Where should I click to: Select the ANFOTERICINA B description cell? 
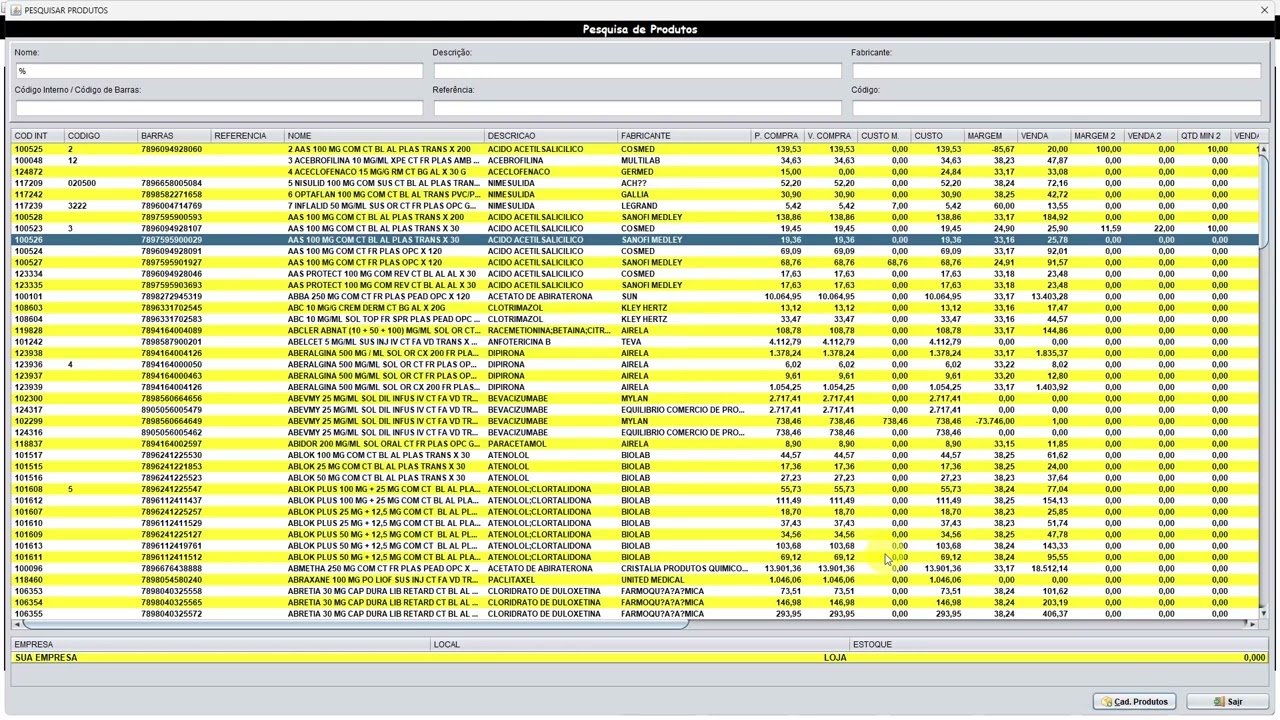click(551, 342)
